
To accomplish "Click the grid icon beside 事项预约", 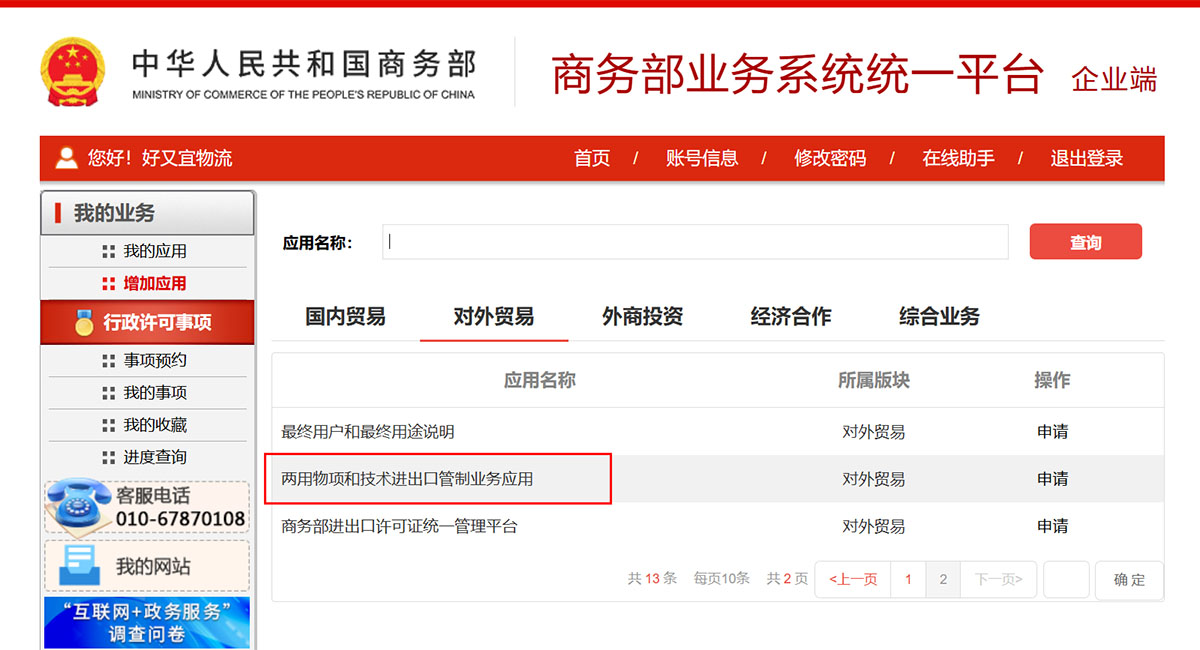I will tap(109, 360).
